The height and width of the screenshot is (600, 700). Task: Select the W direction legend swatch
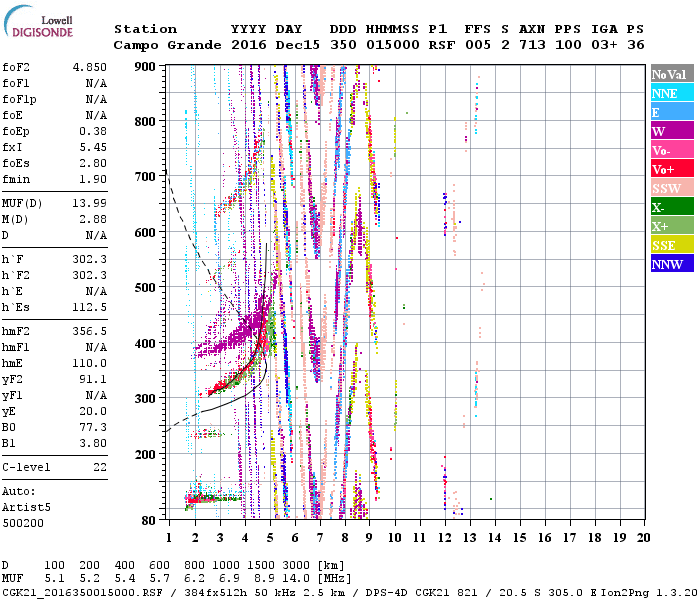point(672,131)
